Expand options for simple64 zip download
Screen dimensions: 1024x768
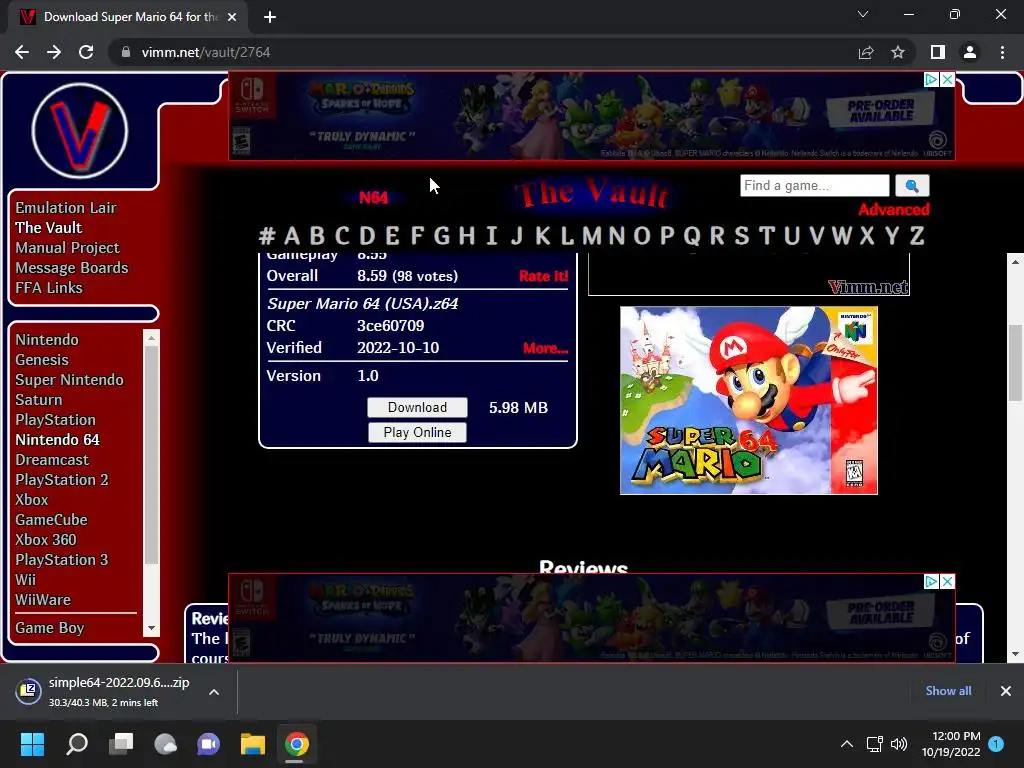coord(214,692)
